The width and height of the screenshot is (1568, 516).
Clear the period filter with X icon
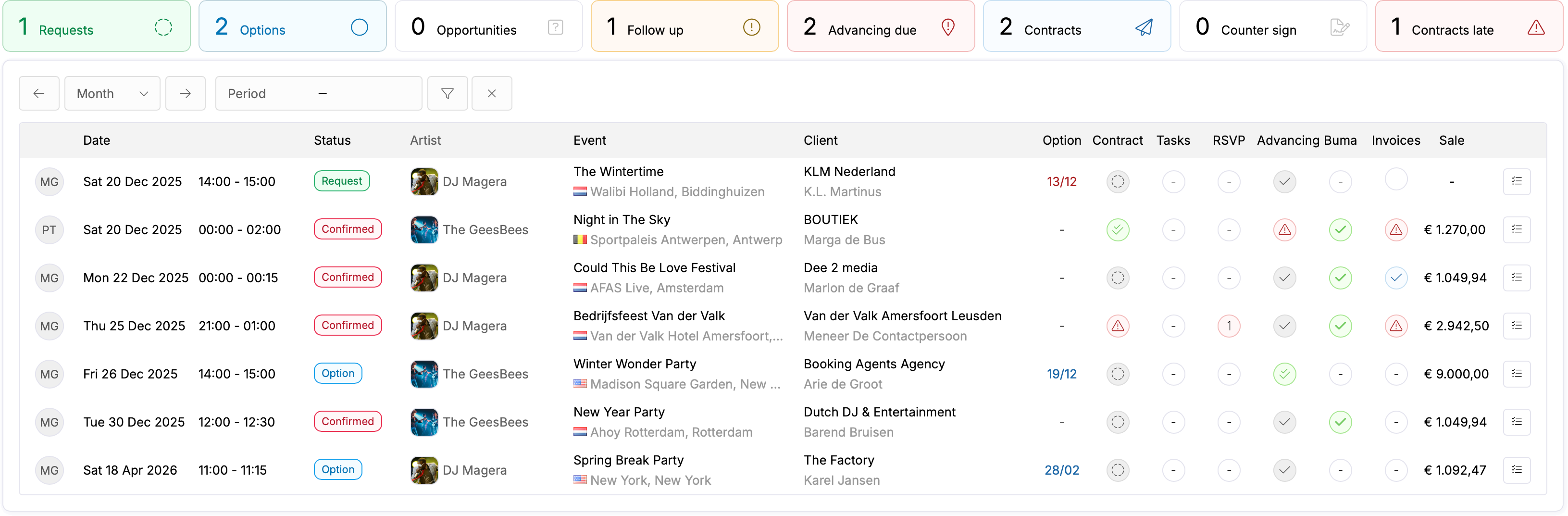click(492, 93)
